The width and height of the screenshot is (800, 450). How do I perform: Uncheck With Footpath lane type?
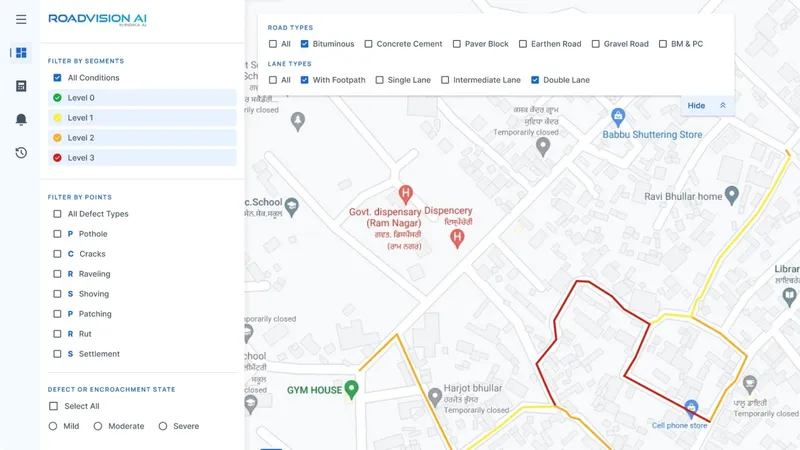pyautogui.click(x=305, y=80)
